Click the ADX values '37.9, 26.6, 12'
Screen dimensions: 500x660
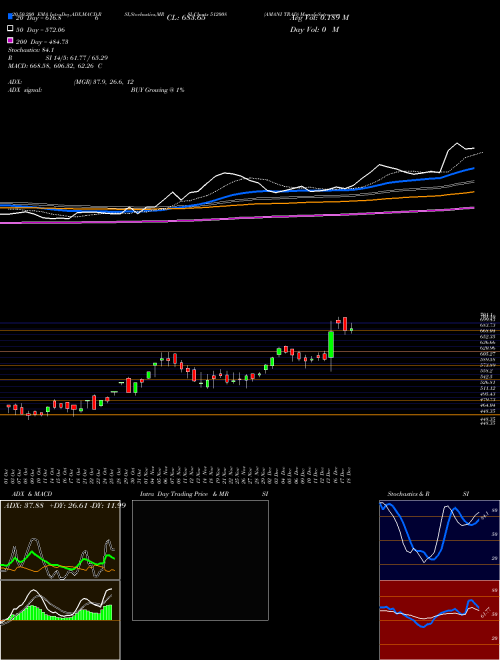[104, 82]
